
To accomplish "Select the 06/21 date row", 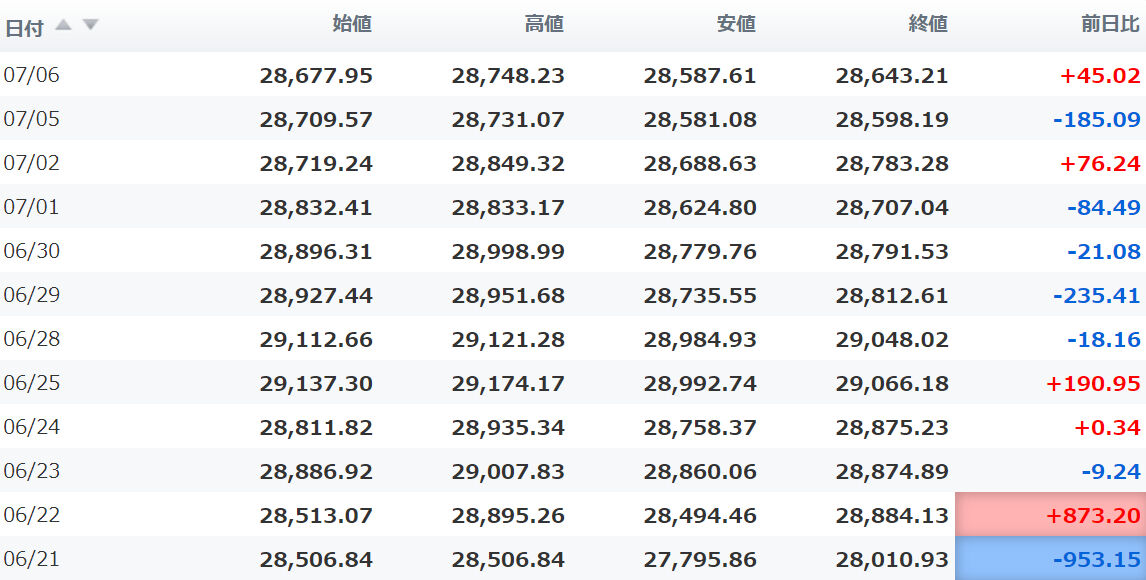I will 573,559.
